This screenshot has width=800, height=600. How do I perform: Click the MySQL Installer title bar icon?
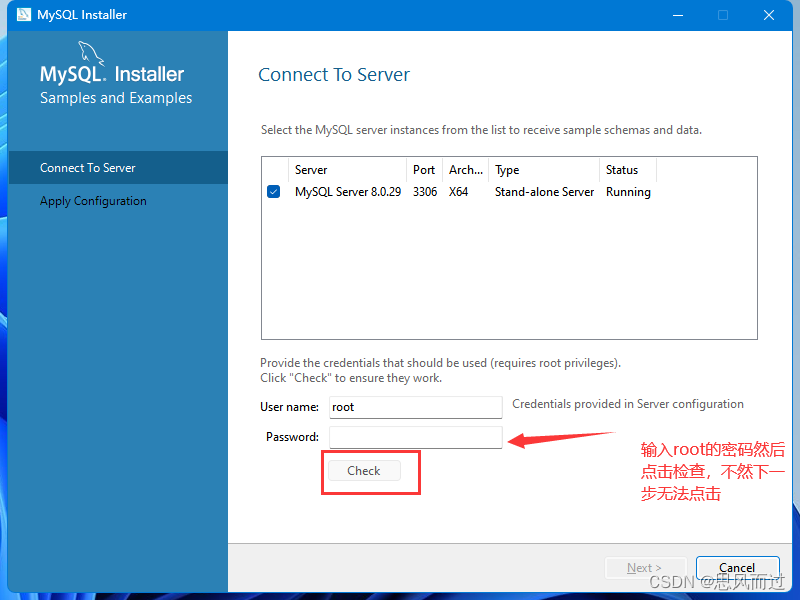click(23, 15)
